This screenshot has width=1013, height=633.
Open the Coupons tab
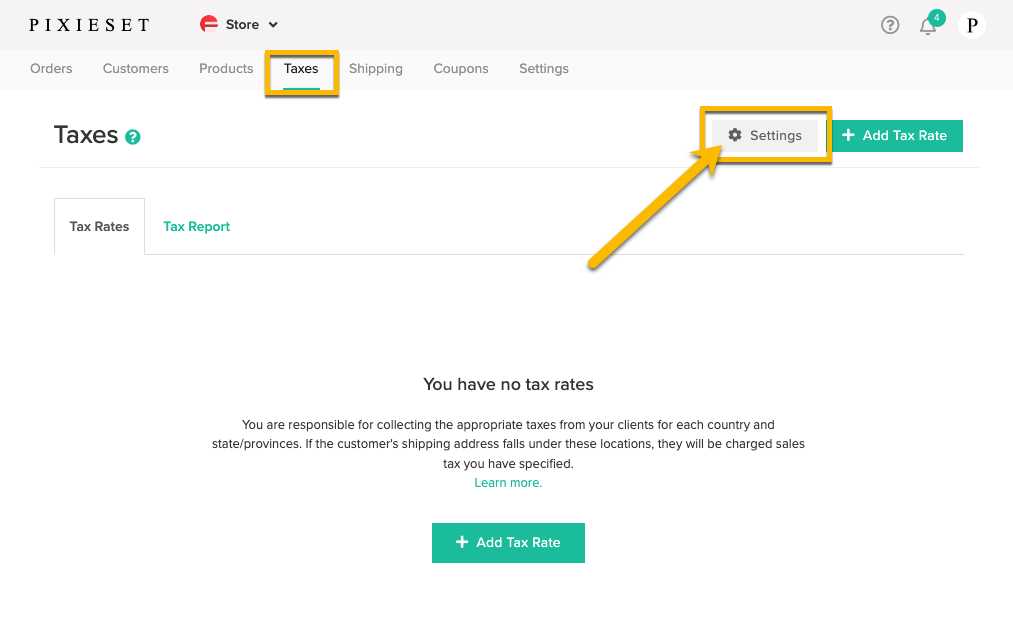pyautogui.click(x=461, y=69)
